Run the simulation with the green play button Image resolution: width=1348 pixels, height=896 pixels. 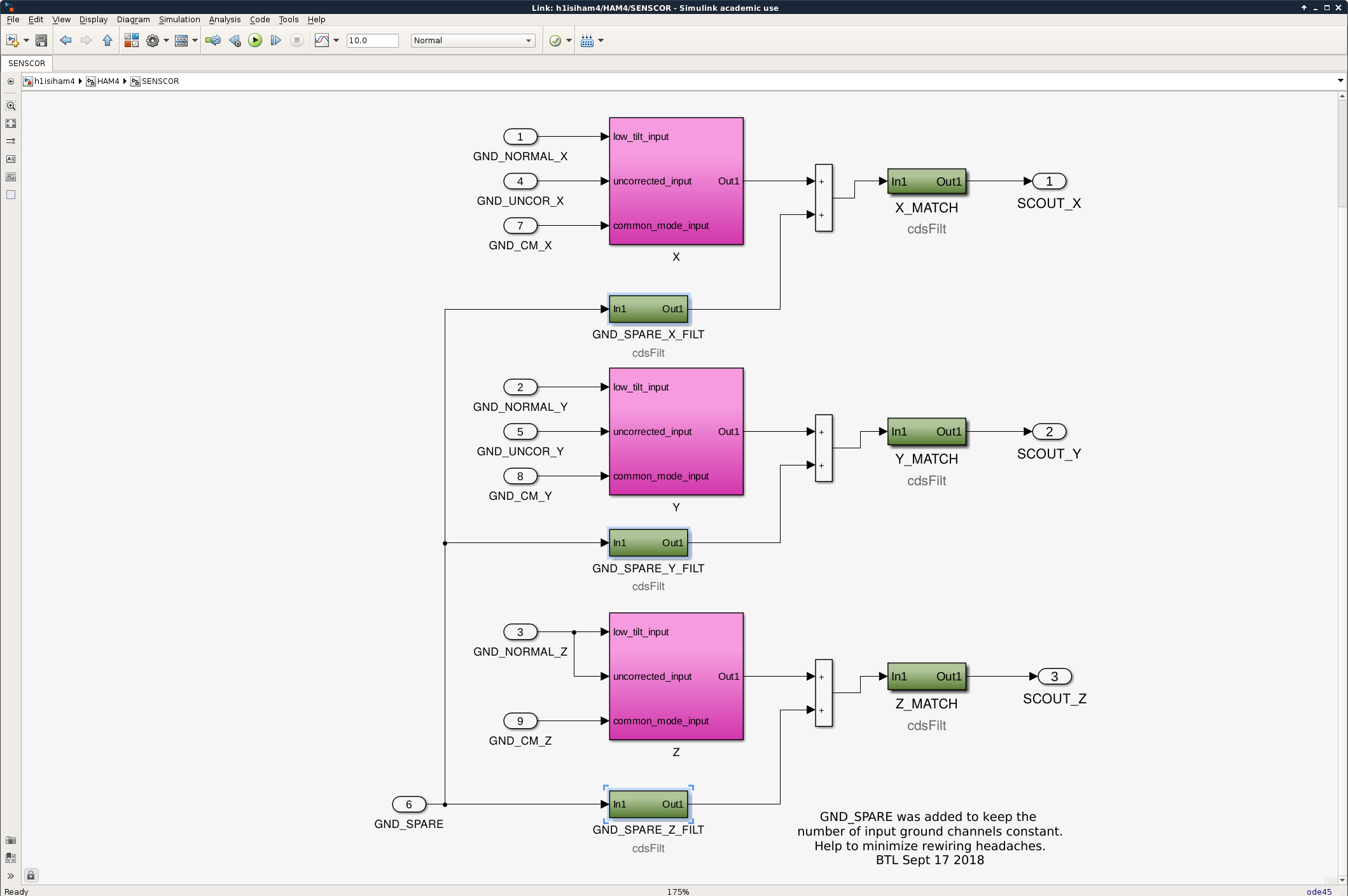point(255,41)
